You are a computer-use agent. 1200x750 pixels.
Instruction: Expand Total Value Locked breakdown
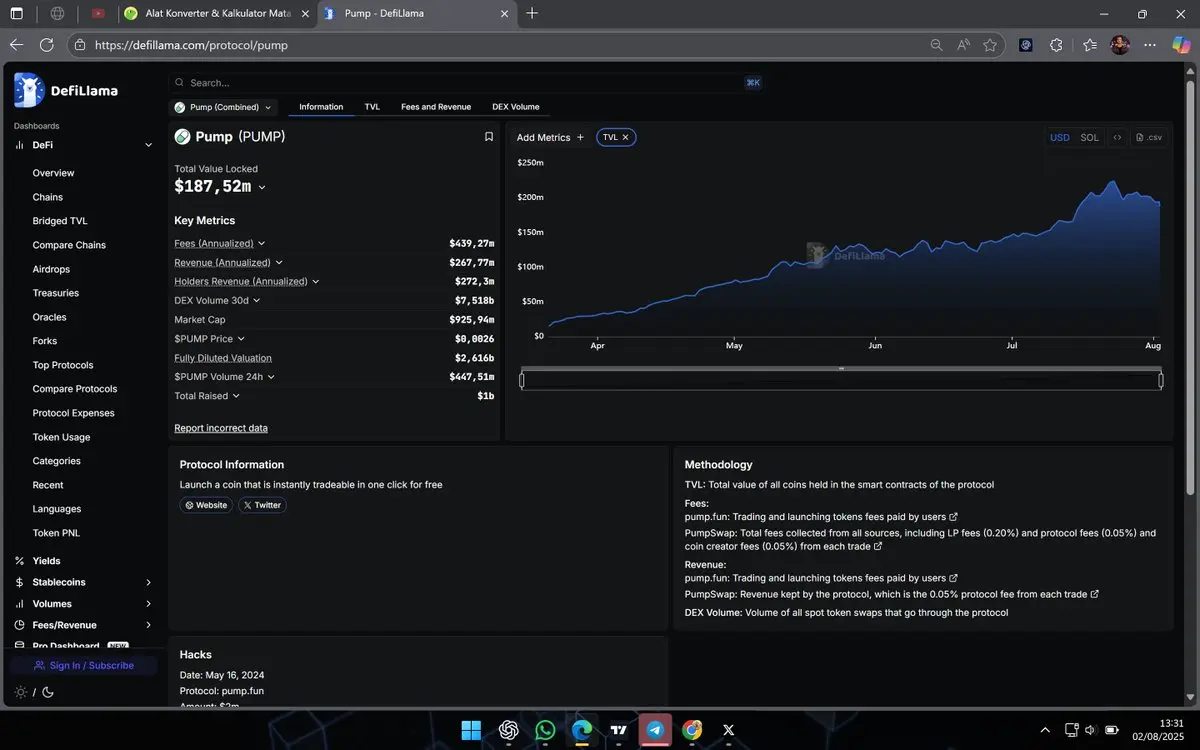coord(262,187)
